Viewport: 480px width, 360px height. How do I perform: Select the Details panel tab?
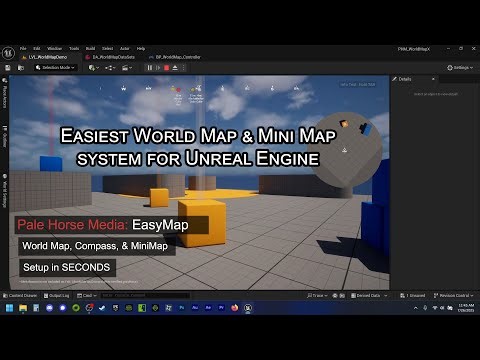[405, 79]
